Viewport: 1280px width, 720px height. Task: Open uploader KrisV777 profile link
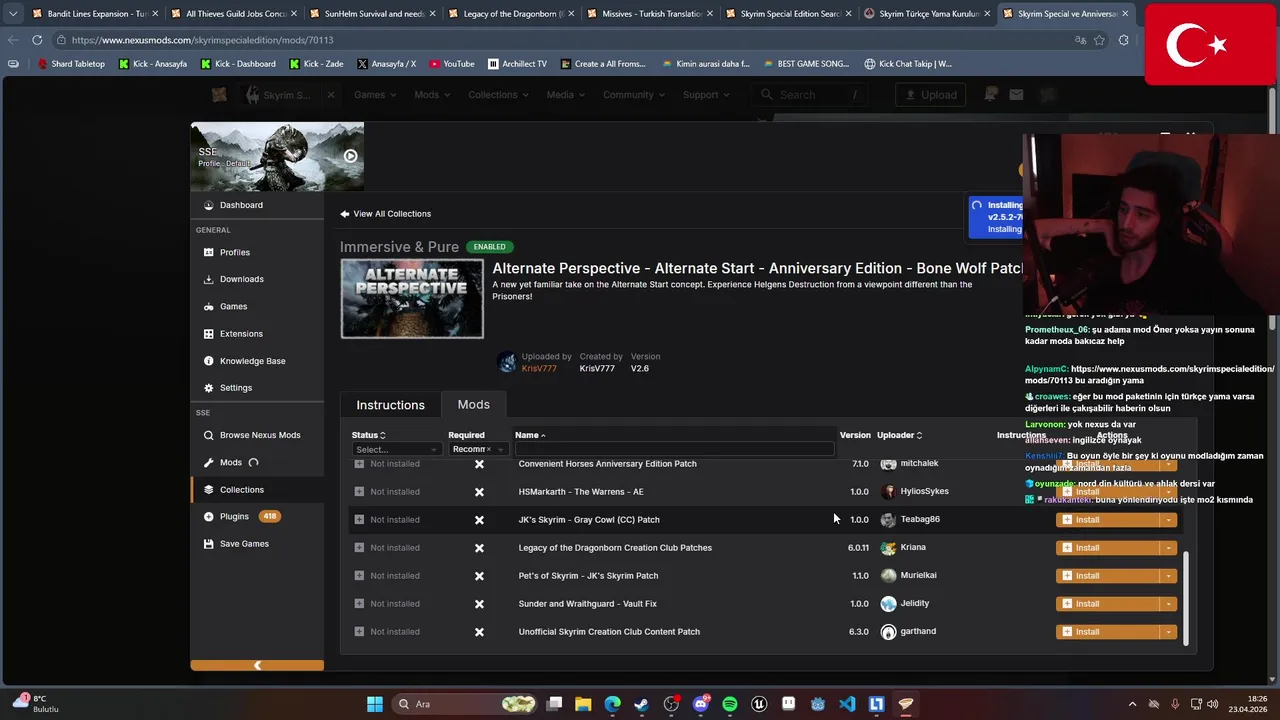click(539, 369)
